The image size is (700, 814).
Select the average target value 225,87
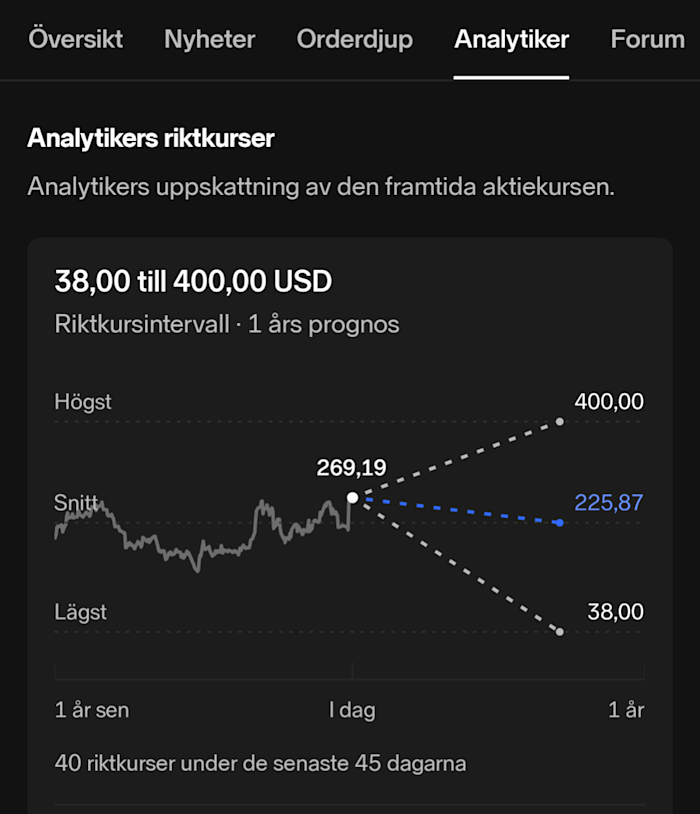[609, 503]
